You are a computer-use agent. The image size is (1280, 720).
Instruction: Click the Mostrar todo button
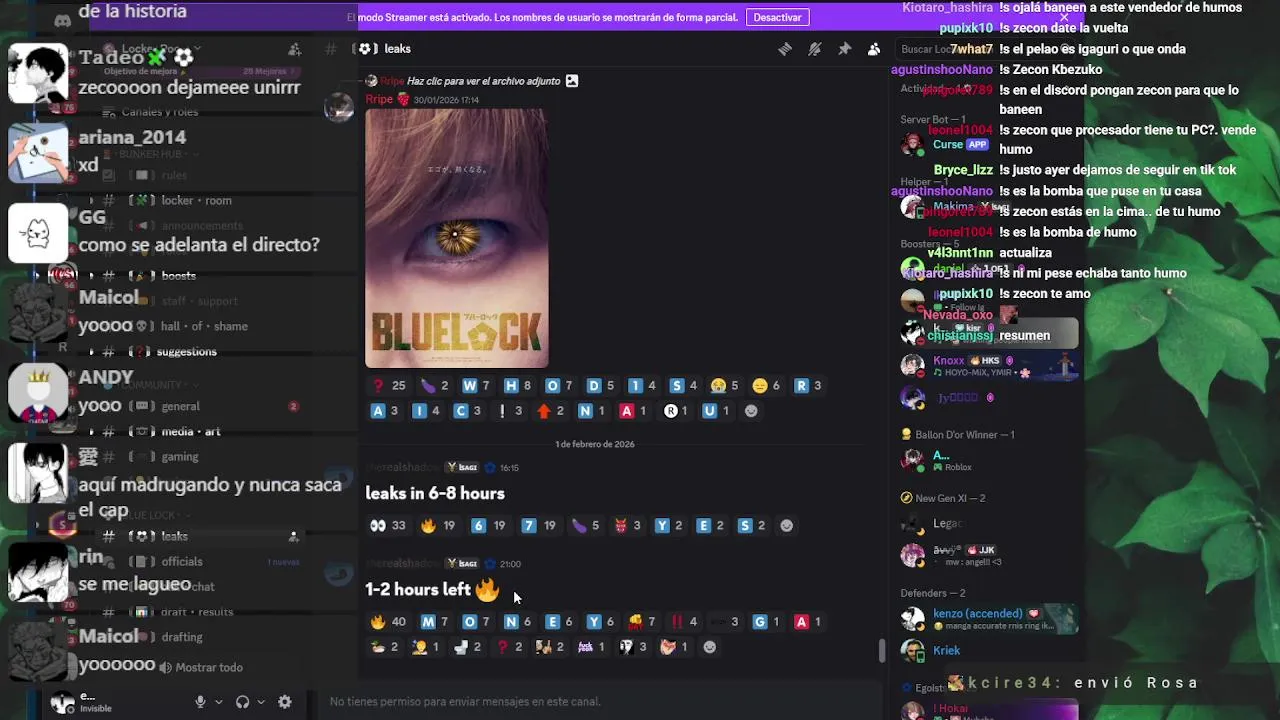click(200, 668)
